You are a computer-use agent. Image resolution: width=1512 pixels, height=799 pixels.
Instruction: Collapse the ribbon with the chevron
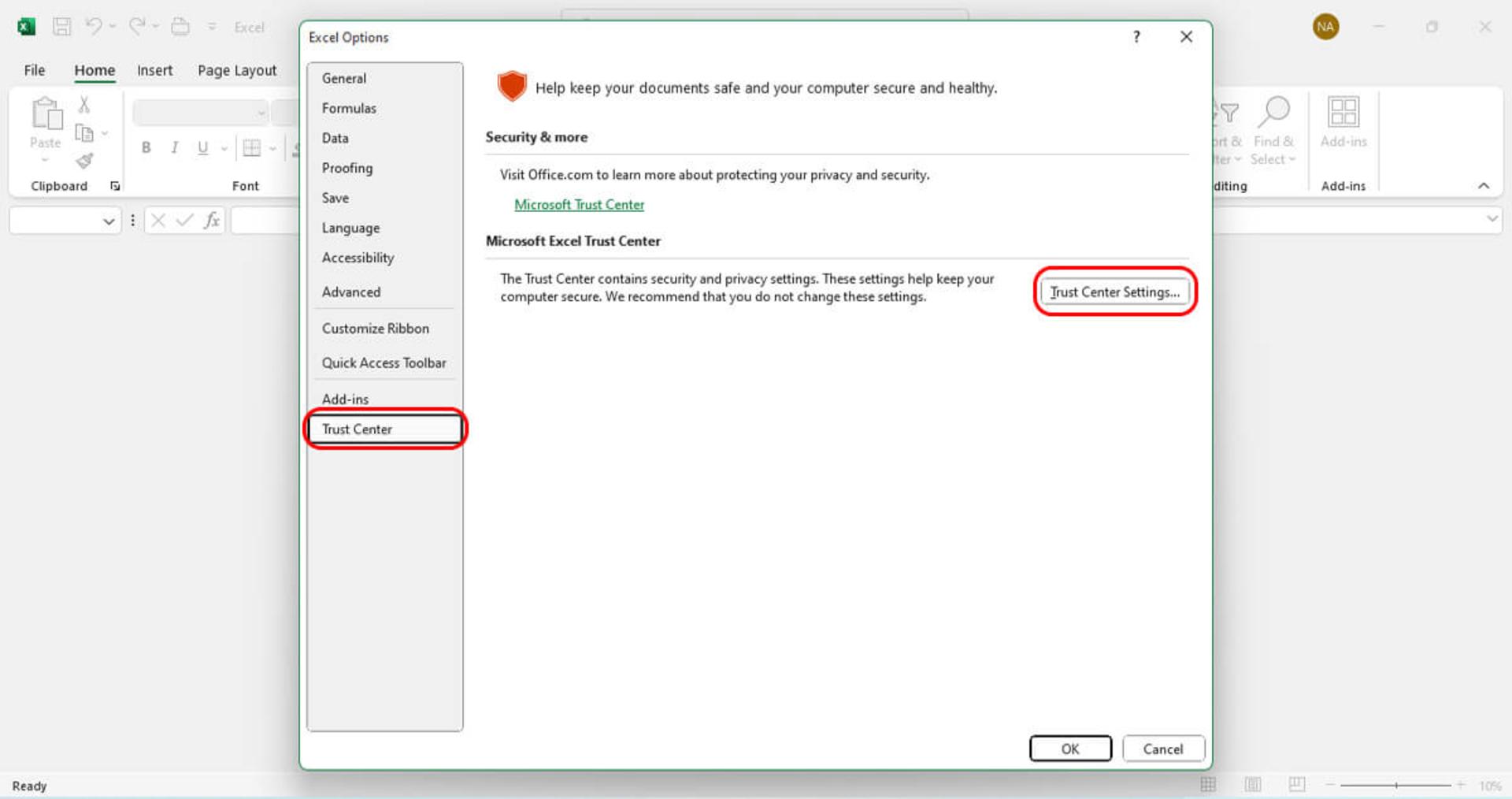pos(1484,186)
